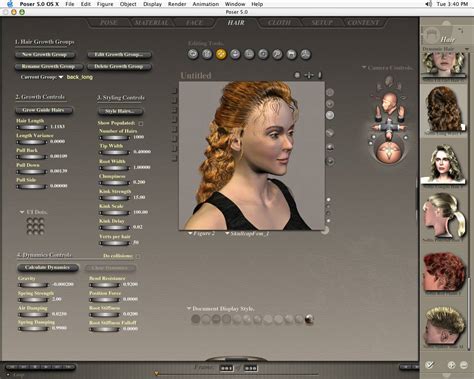Click the rotation trackball in Camera Controls

click(x=389, y=152)
